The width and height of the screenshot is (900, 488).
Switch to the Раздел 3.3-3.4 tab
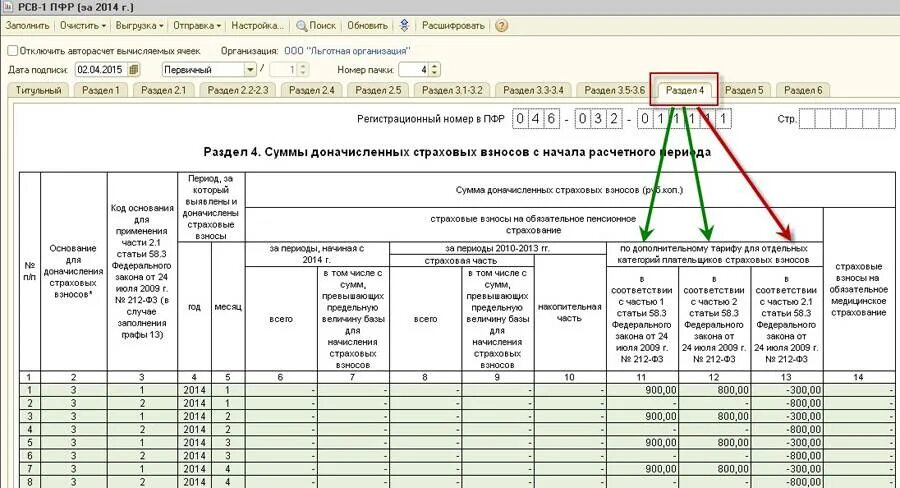click(533, 90)
